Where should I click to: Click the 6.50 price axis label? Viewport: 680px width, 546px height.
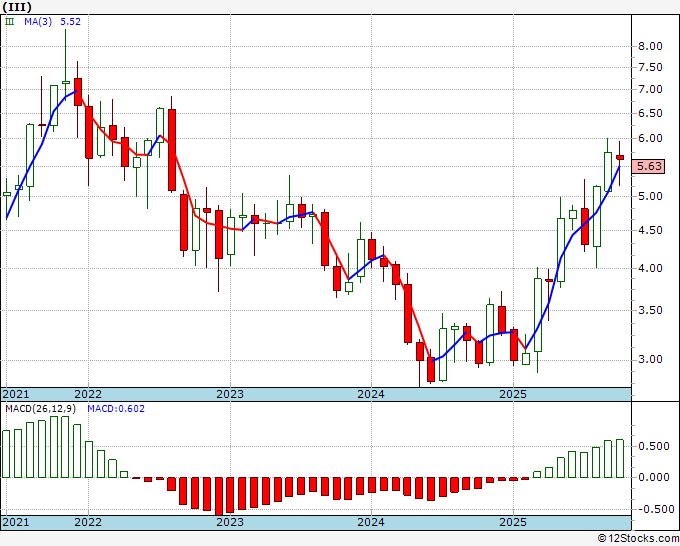[650, 113]
